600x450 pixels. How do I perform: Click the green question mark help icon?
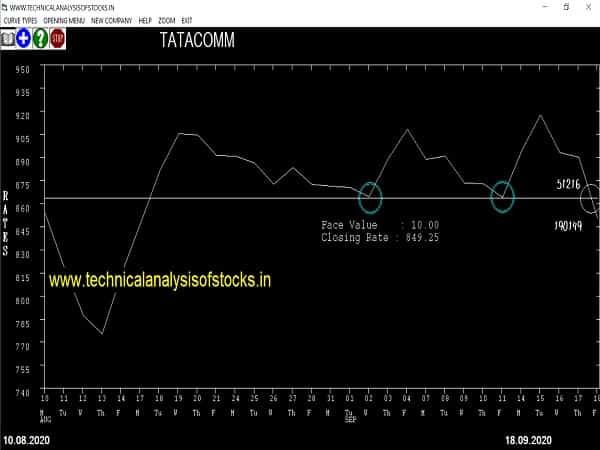click(x=40, y=38)
